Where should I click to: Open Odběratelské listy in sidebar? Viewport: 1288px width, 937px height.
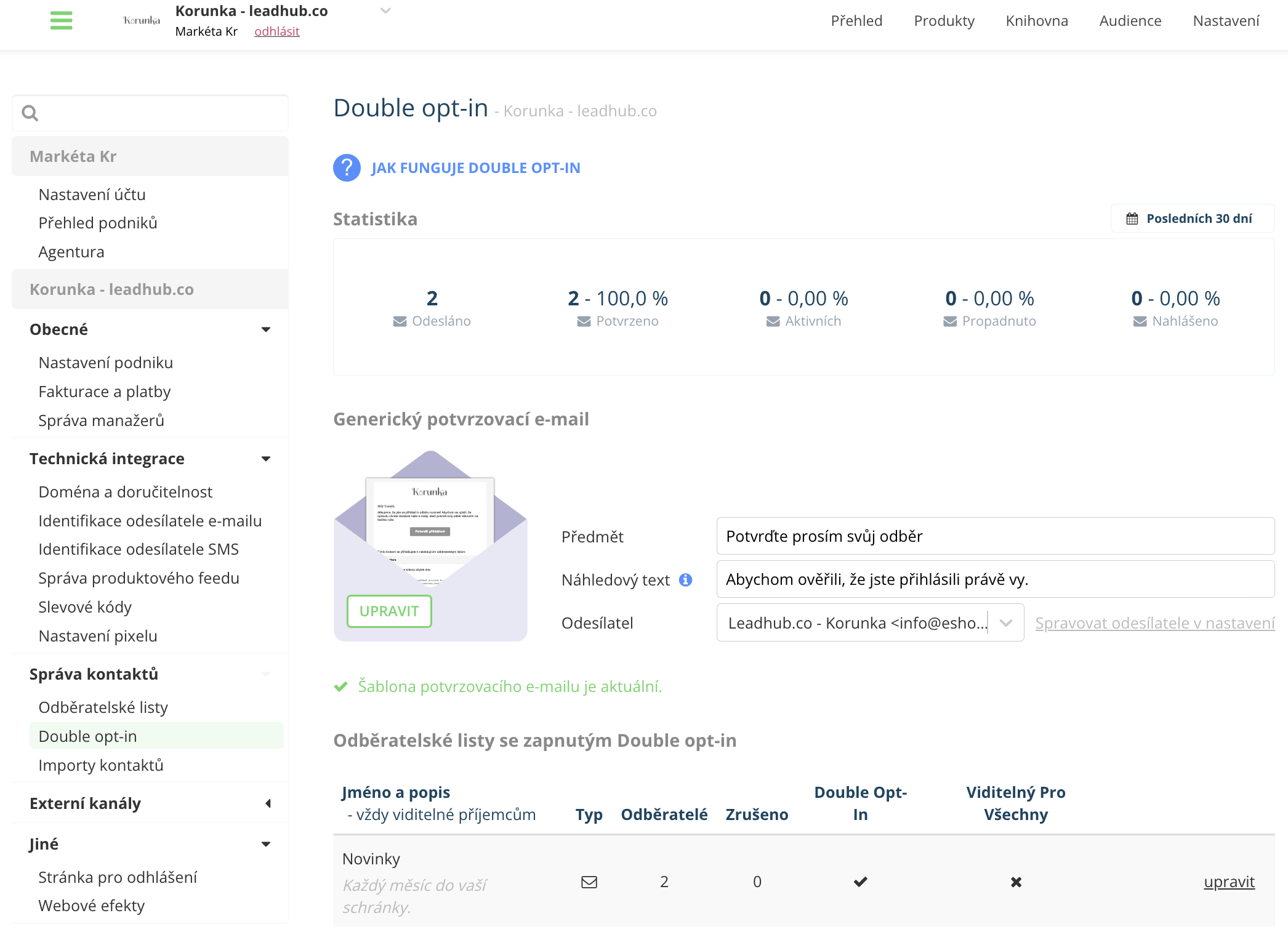pos(103,707)
